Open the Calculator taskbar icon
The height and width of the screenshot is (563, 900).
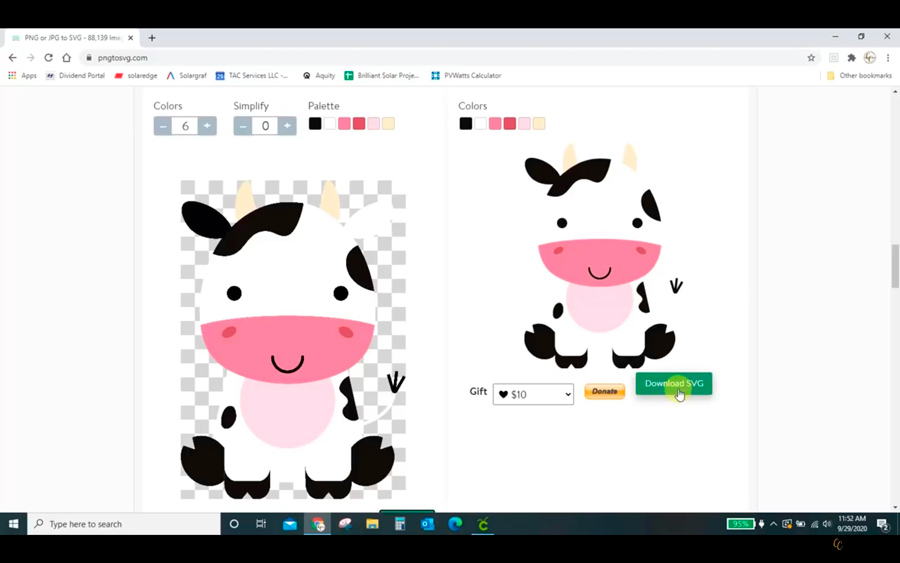(x=400, y=523)
